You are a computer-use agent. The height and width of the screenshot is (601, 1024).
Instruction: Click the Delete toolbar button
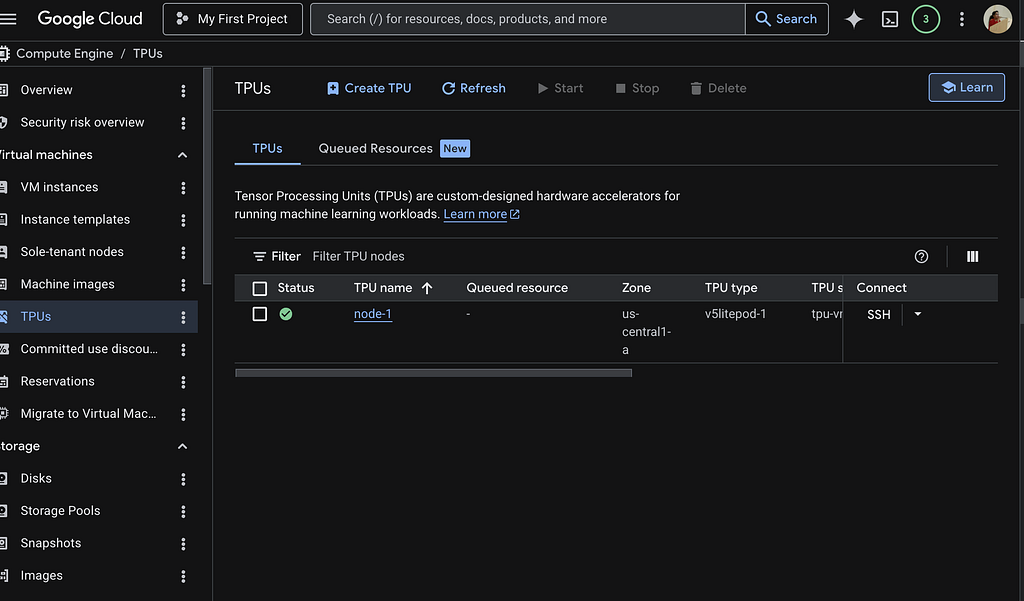coord(718,88)
